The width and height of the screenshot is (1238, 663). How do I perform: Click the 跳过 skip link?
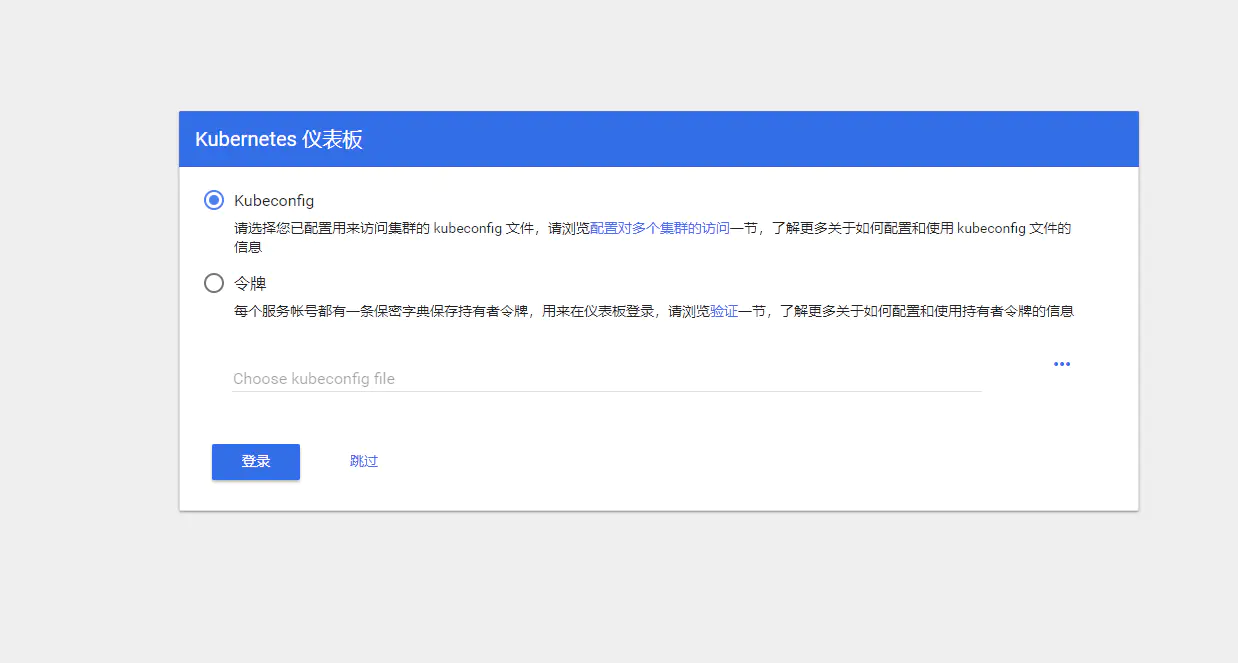(x=364, y=461)
